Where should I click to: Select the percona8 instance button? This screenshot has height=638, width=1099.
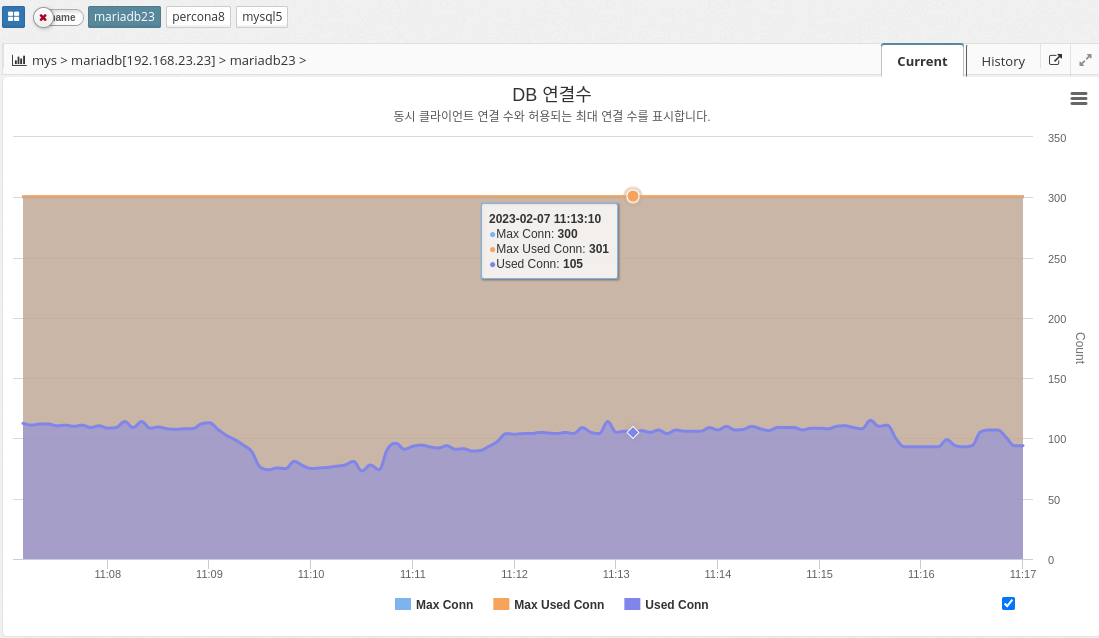click(198, 17)
